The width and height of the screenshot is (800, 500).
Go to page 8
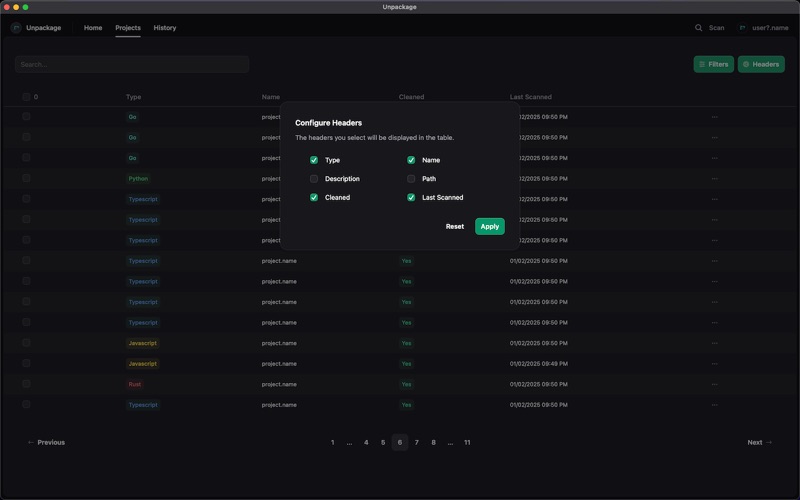coord(433,442)
